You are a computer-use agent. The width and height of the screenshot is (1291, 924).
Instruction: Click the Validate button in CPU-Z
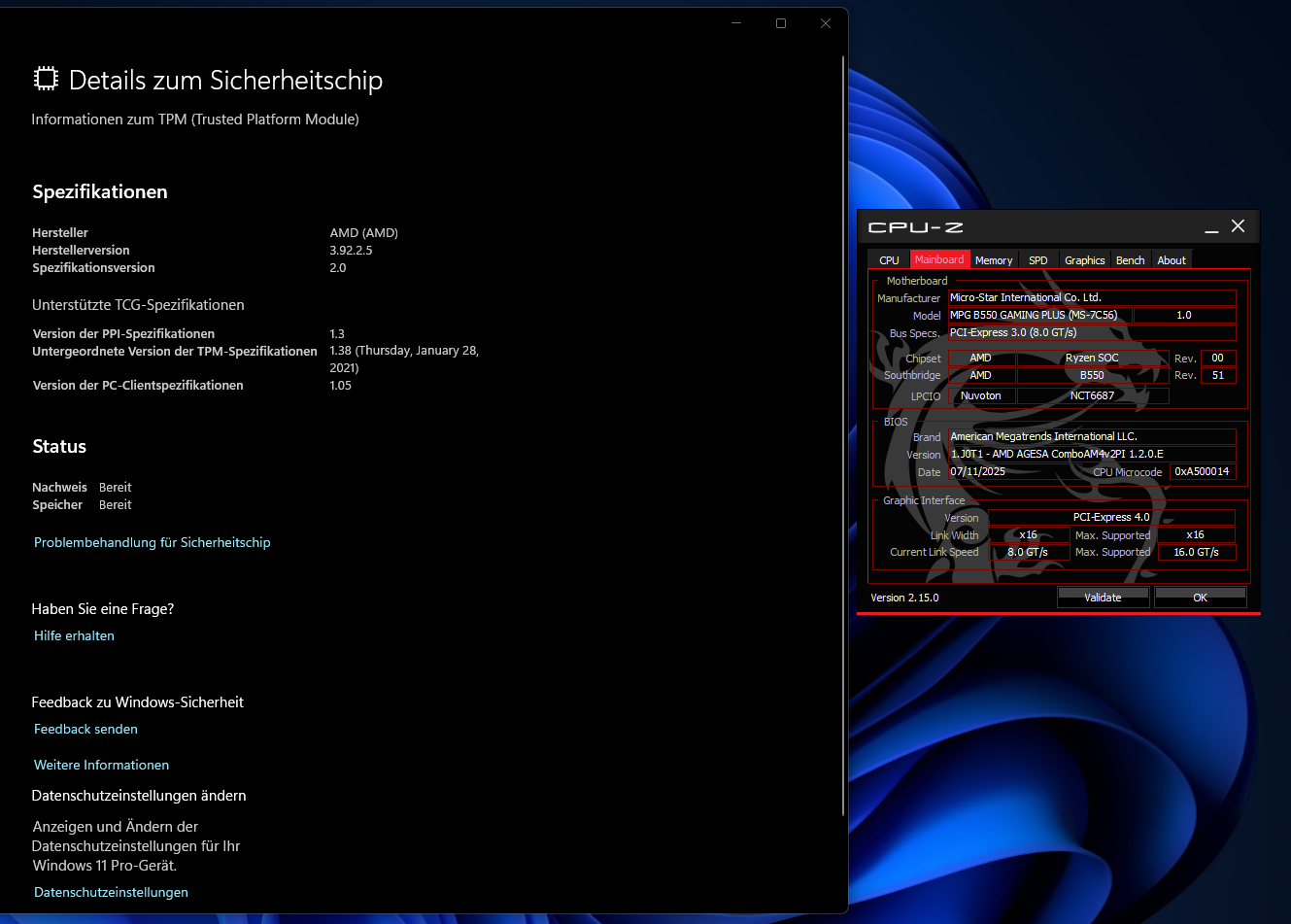(x=1103, y=598)
